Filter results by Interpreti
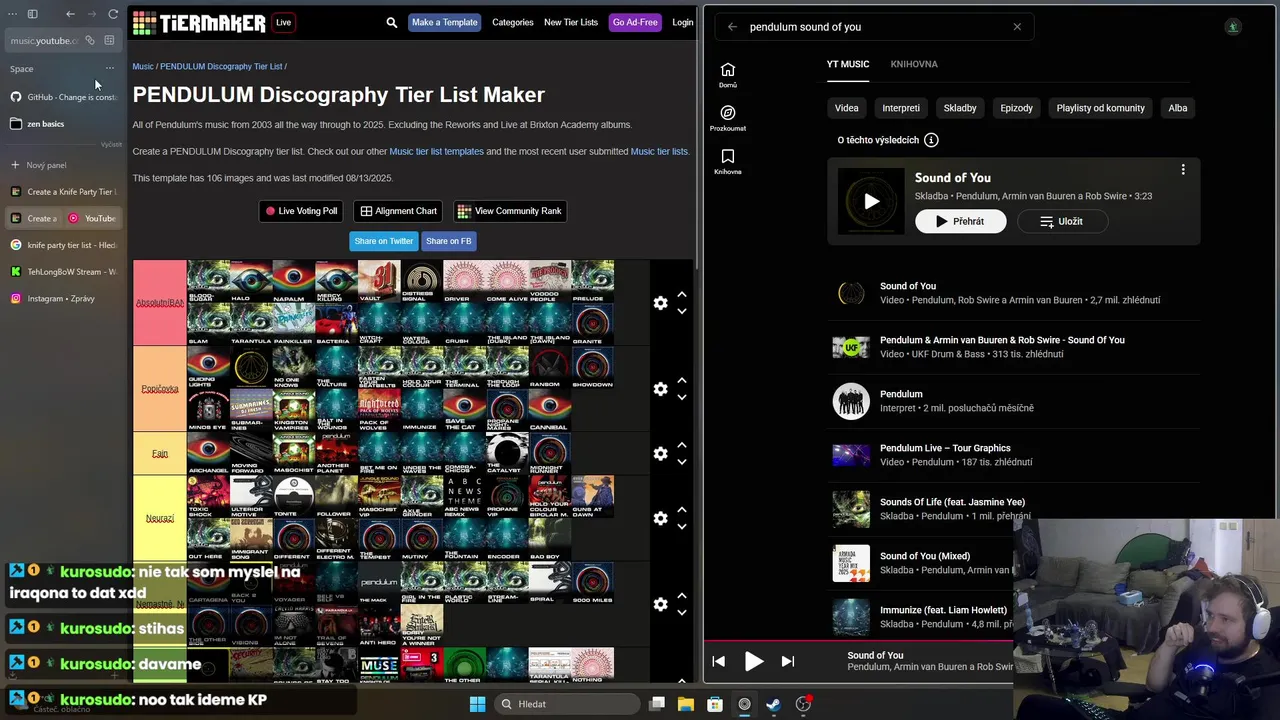Viewport: 1280px width, 720px height. [x=901, y=108]
